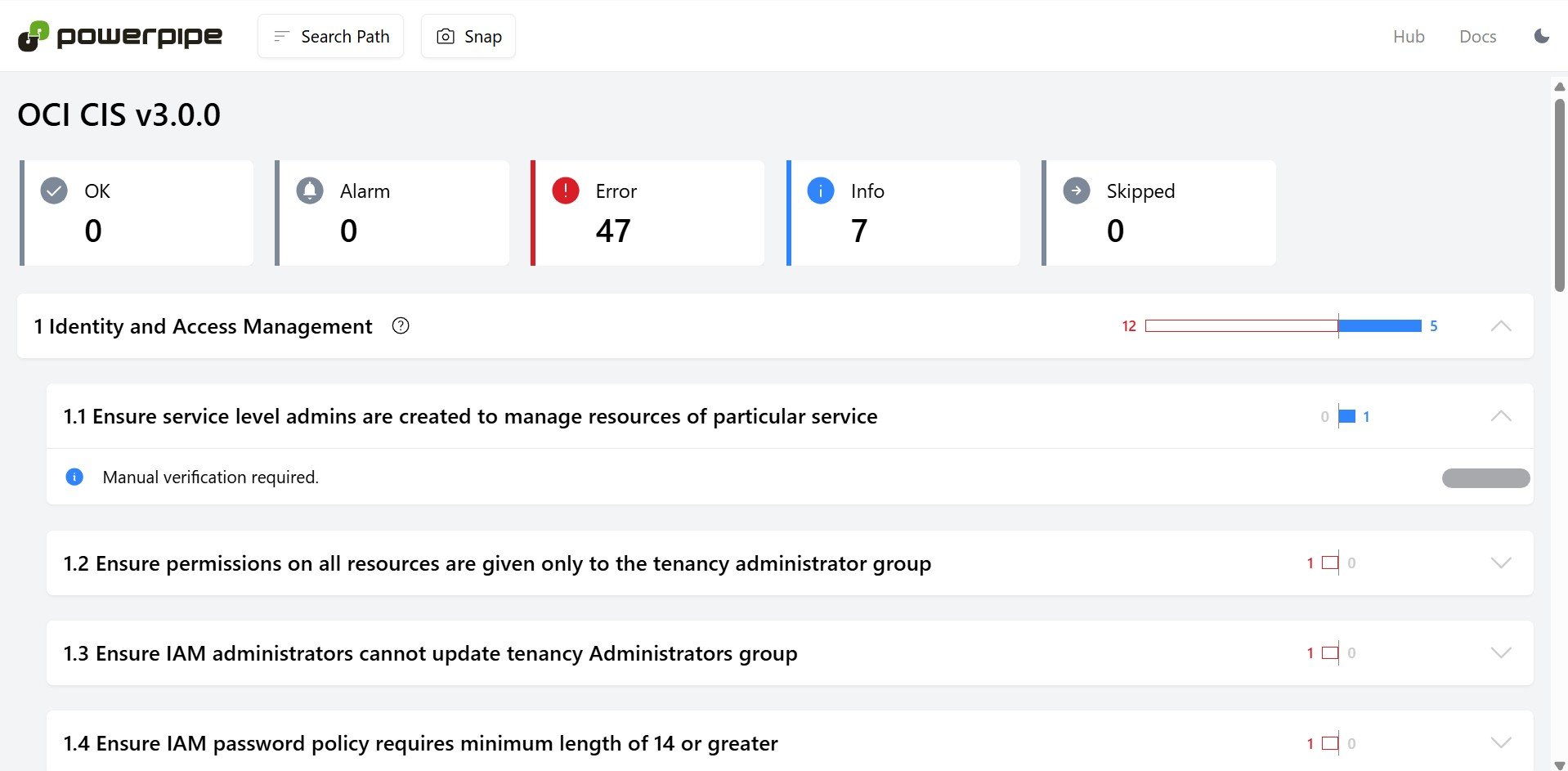Click the vertical scrollbar thumb

(x=1560, y=195)
